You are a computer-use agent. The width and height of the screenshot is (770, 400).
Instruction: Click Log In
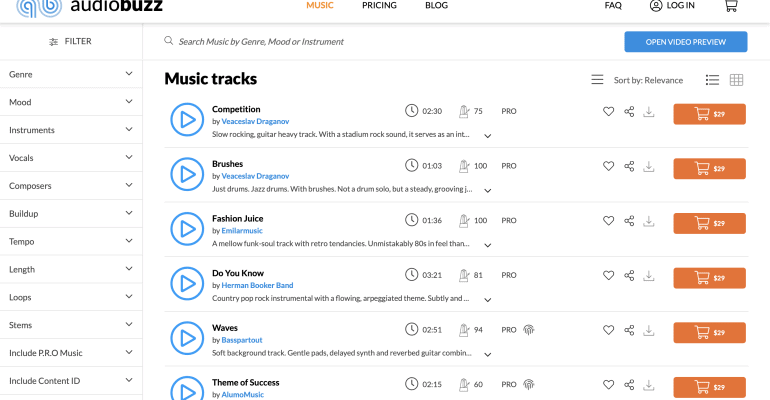coord(672,5)
